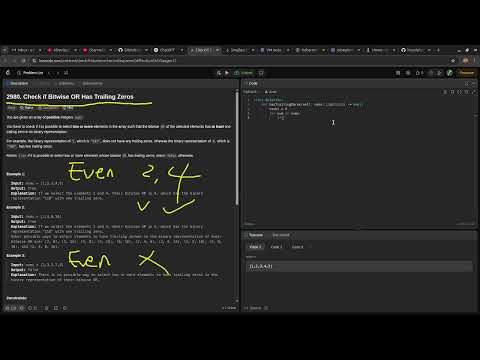This screenshot has width=480, height=360.
Task: Click the Source link below testcase
Action: tap(256, 308)
